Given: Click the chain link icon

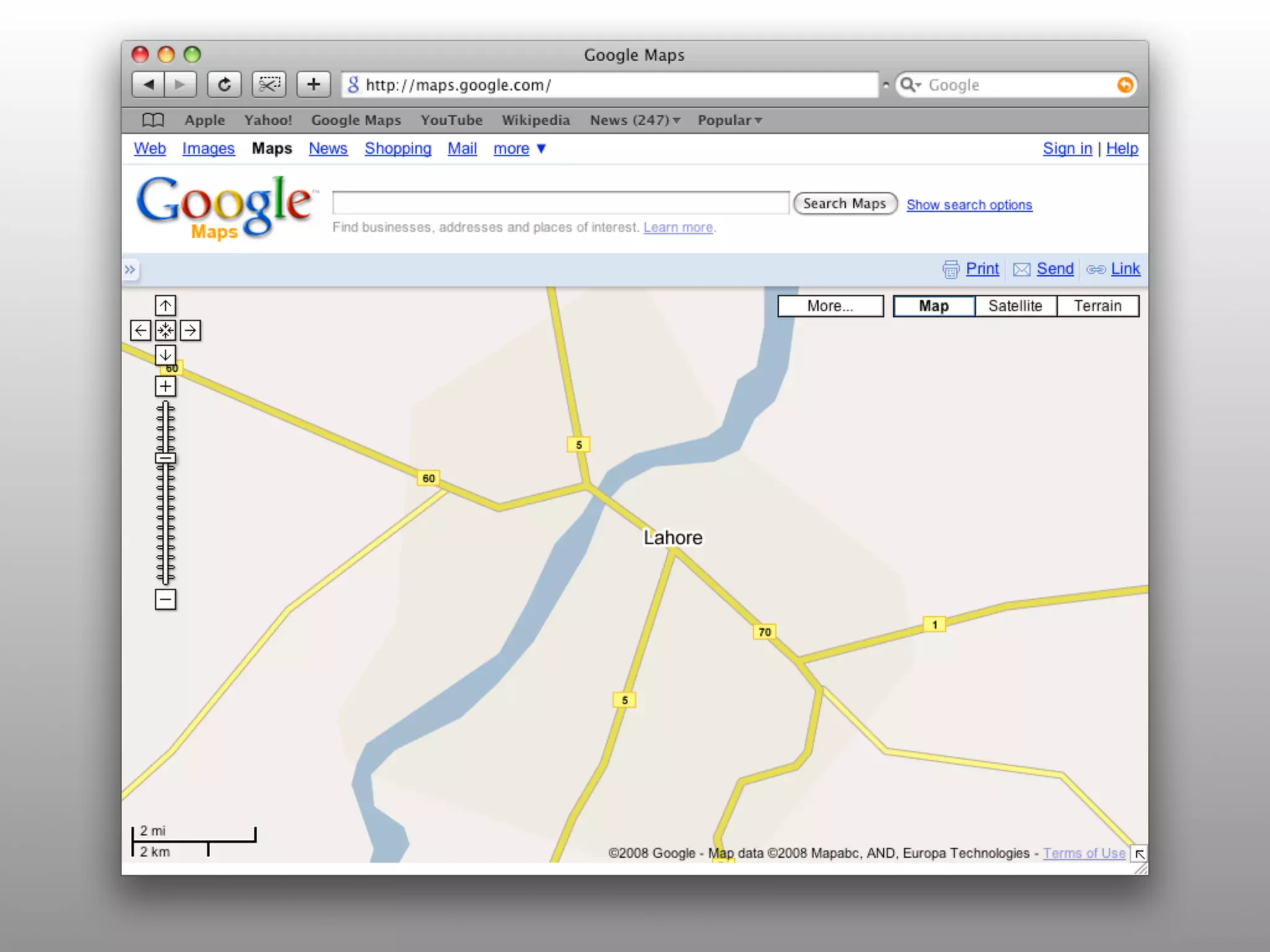Looking at the screenshot, I should click(1096, 269).
